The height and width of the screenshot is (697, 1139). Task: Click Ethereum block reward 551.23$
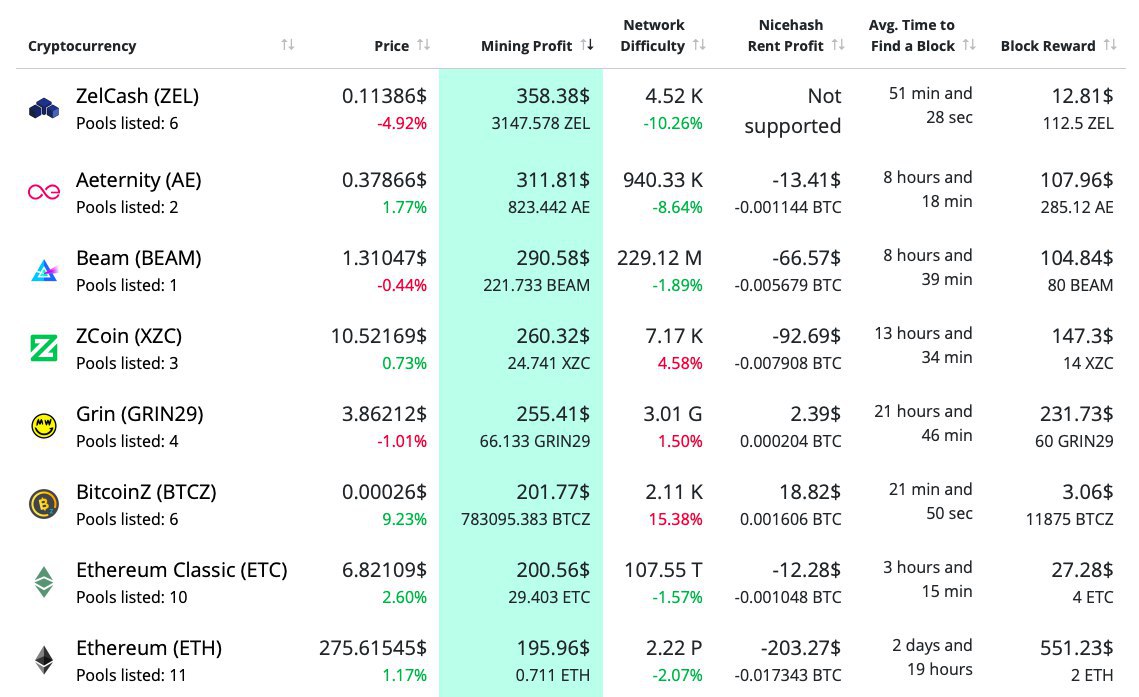coord(1077,648)
